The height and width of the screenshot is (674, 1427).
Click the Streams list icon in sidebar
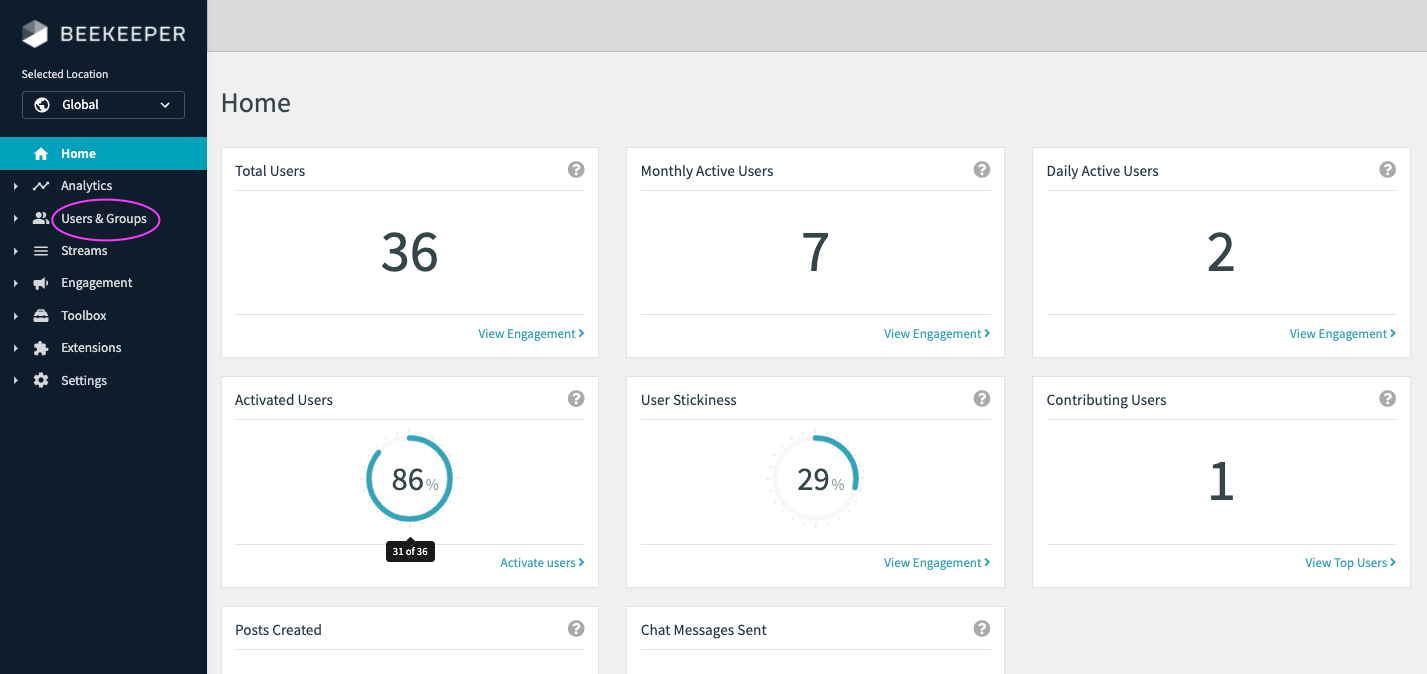pos(41,251)
